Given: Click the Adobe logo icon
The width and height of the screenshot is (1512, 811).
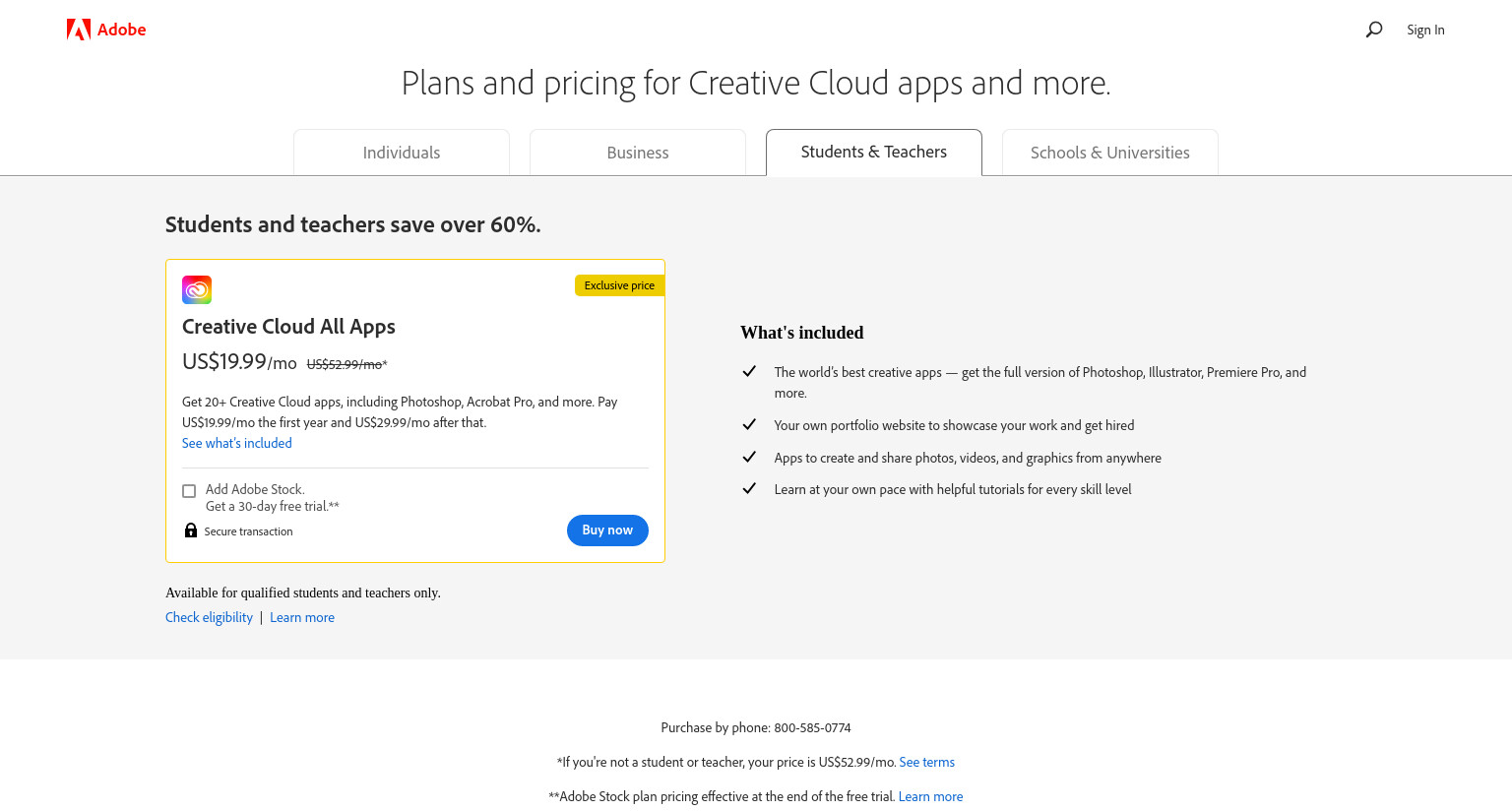Looking at the screenshot, I should coord(79,30).
